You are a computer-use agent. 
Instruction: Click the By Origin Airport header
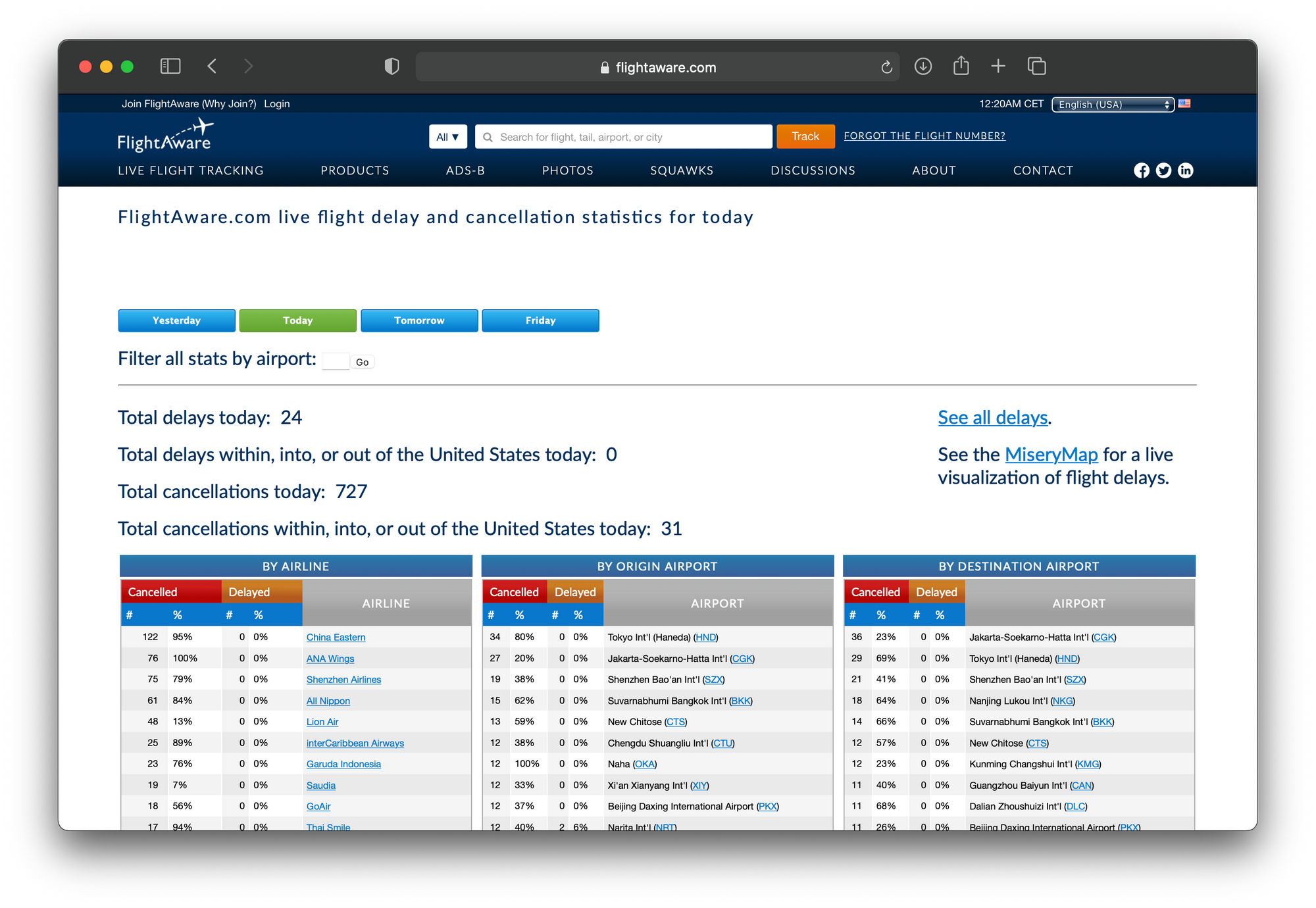point(657,566)
